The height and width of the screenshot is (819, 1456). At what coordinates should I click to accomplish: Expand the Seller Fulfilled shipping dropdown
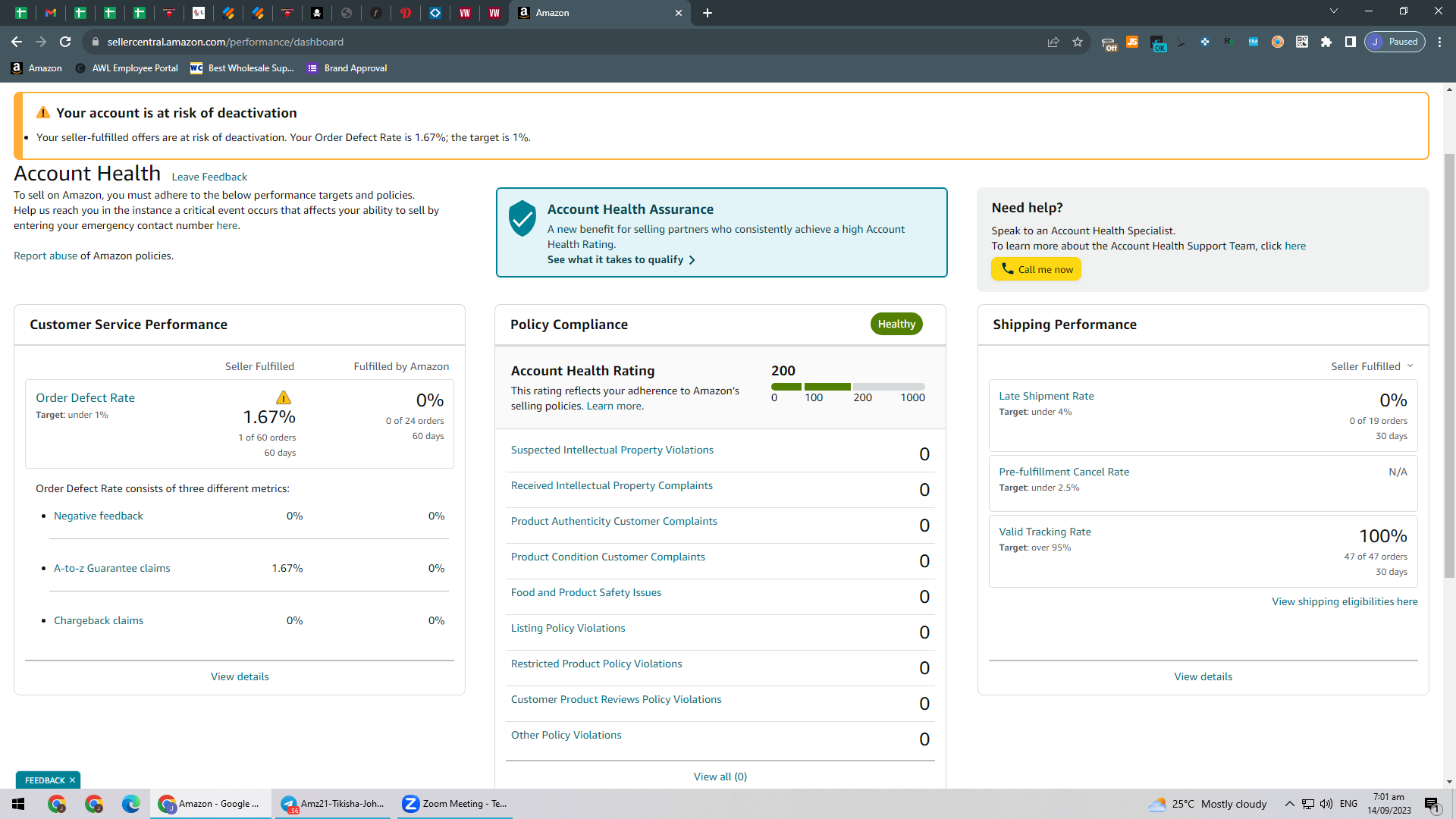(x=1373, y=366)
